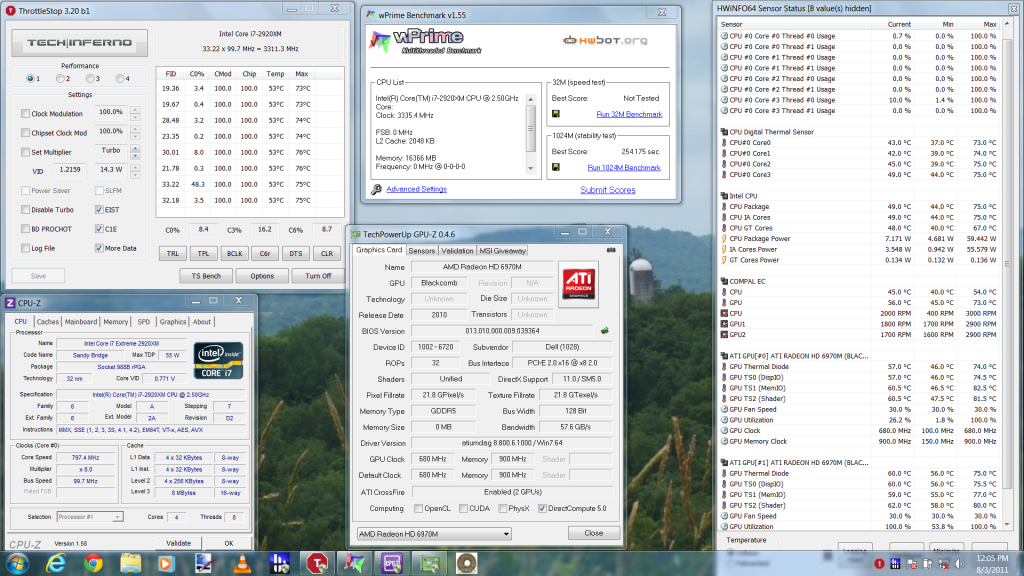
Task: Click the CPU-Z Validate button
Action: [x=178, y=543]
